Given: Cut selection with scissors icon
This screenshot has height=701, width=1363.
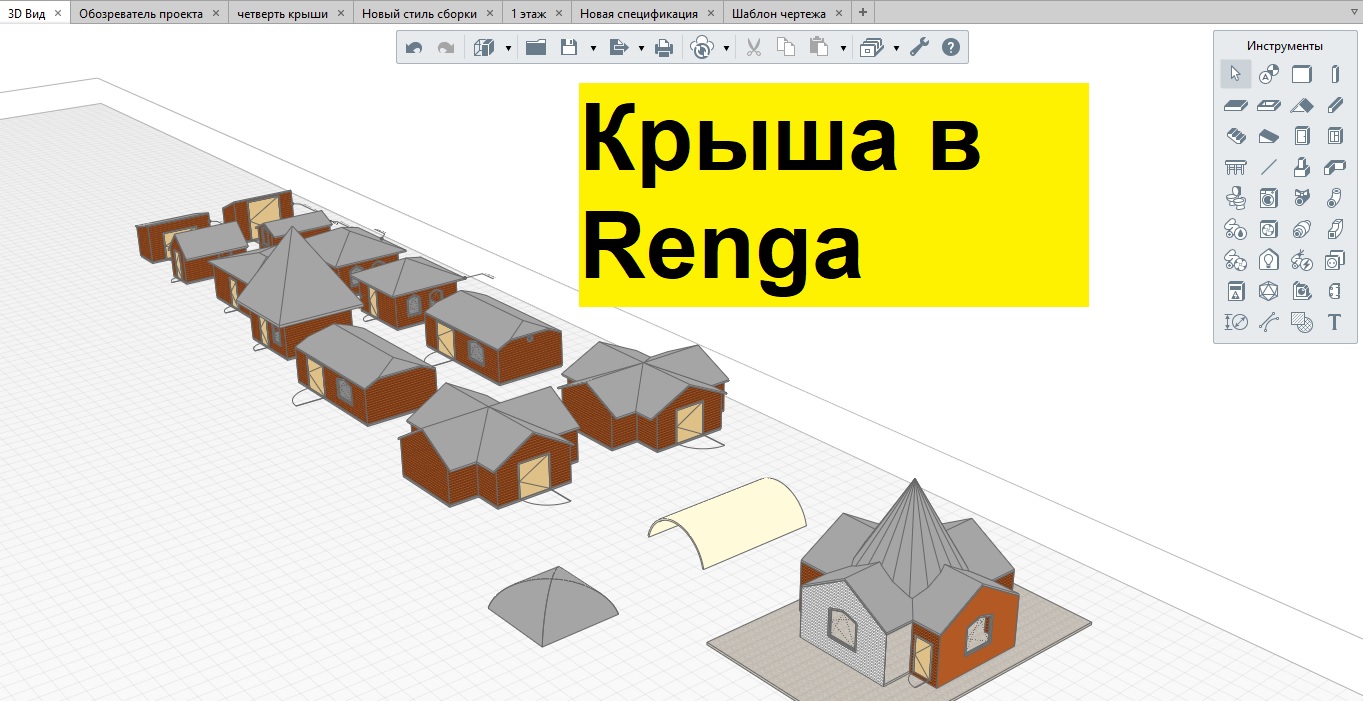Looking at the screenshot, I should coord(755,47).
